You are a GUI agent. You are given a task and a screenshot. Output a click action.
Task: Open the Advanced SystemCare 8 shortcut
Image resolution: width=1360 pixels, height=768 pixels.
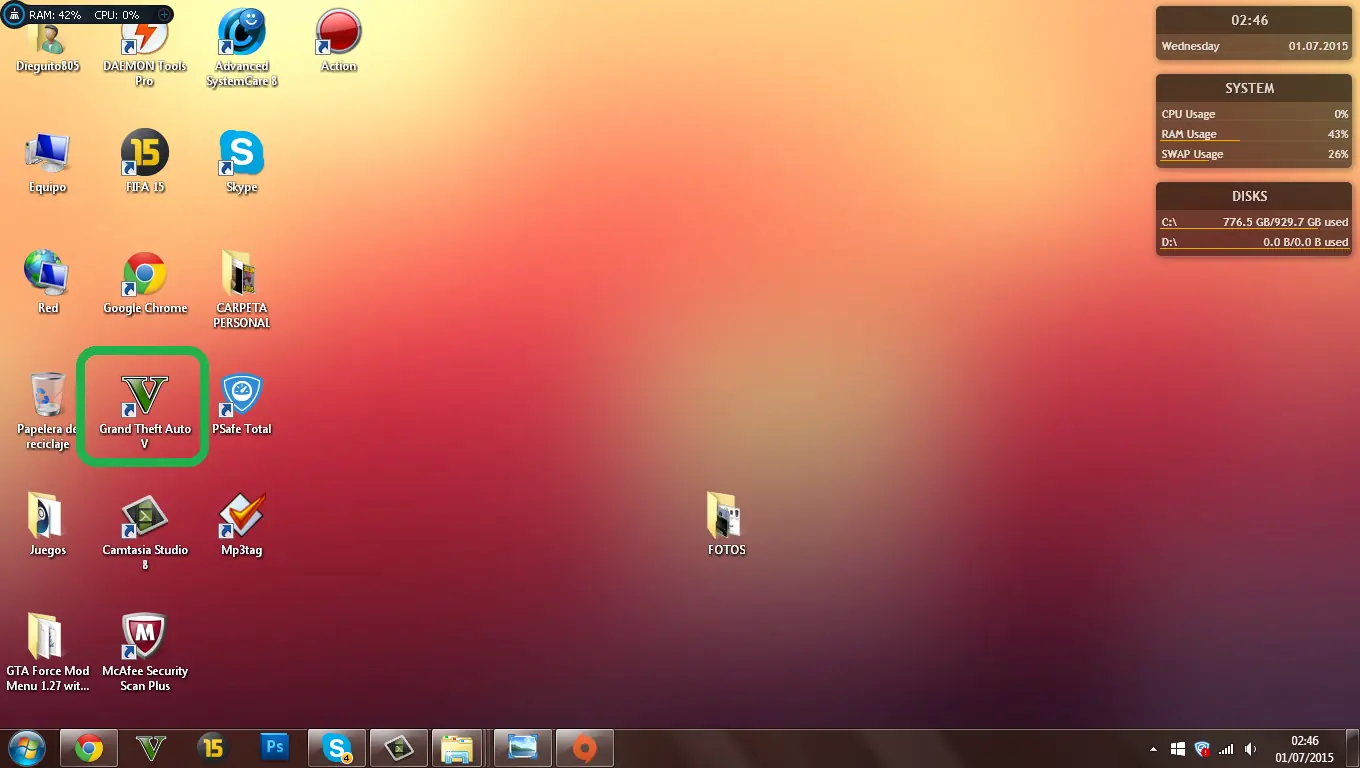point(241,48)
